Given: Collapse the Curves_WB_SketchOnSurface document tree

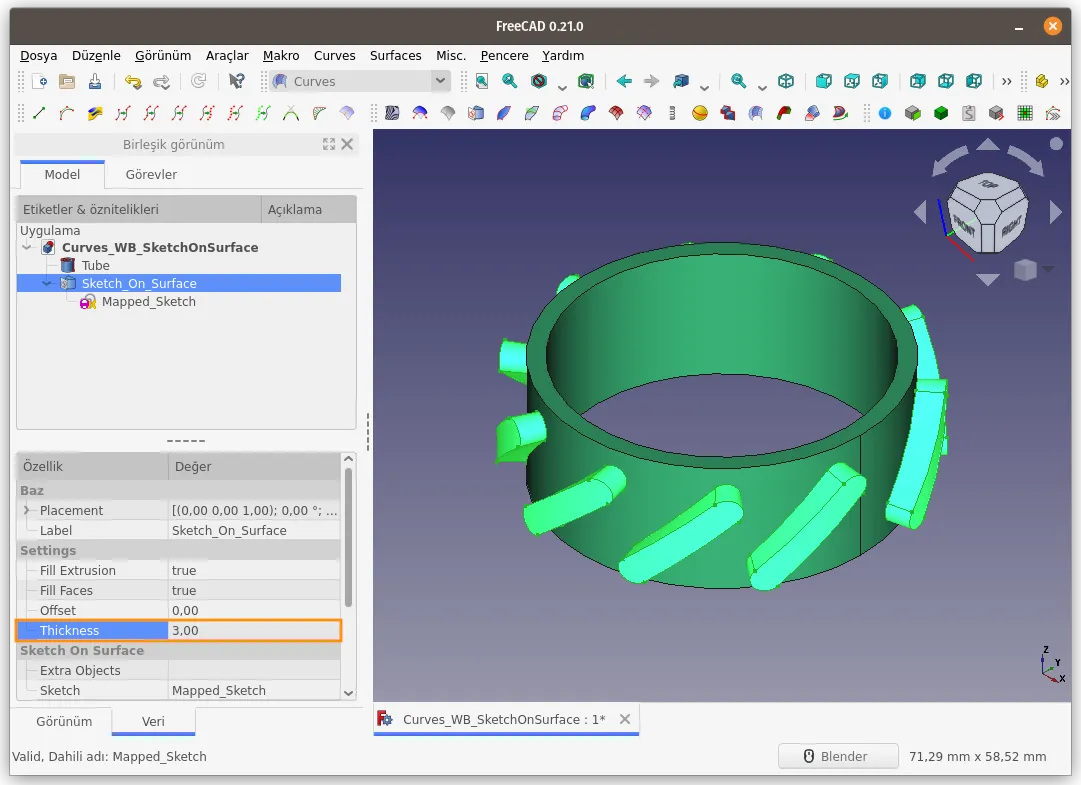Looking at the screenshot, I should pos(27,247).
